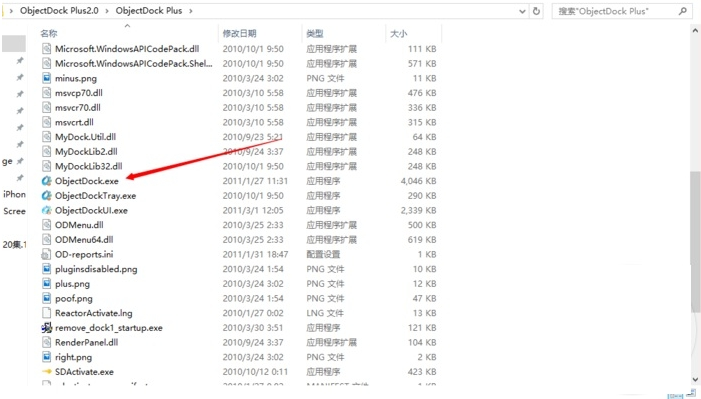Image resolution: width=701 pixels, height=399 pixels.
Task: Go to ObjectDock Plus2.0 breadcrumb folder
Action: point(59,11)
